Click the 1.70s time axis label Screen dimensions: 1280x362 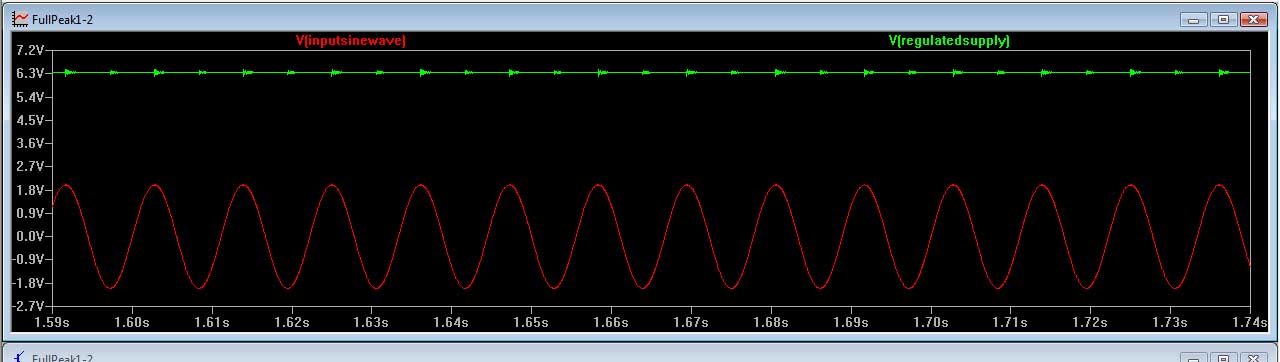[x=930, y=323]
